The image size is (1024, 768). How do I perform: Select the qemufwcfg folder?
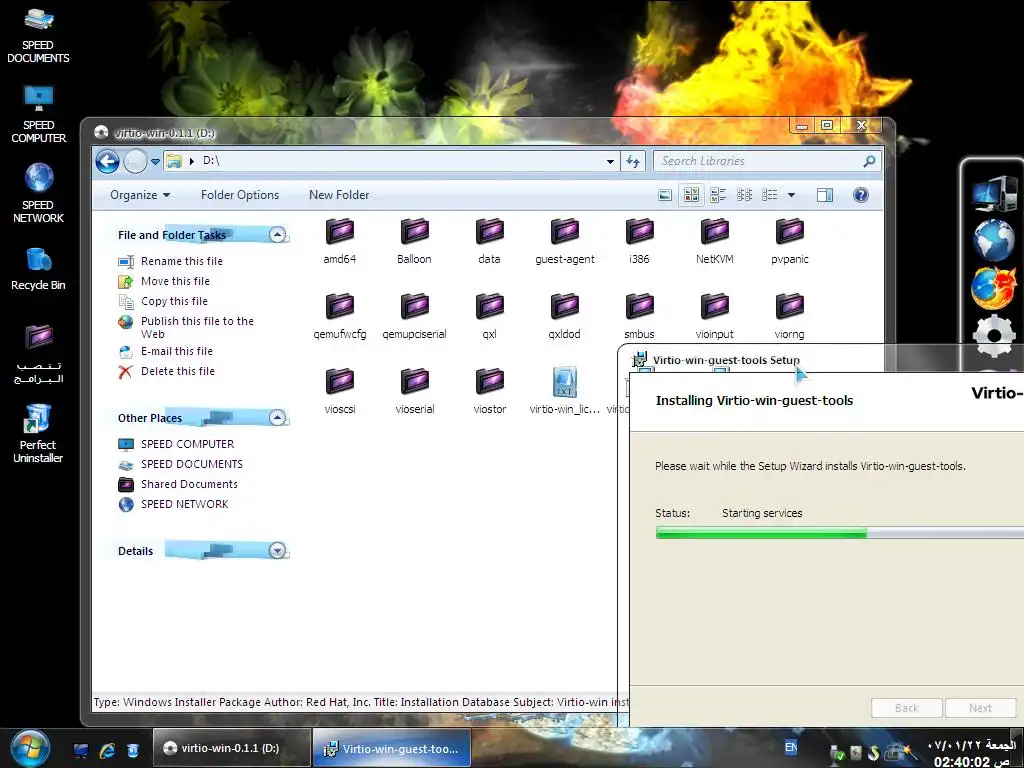[340, 315]
